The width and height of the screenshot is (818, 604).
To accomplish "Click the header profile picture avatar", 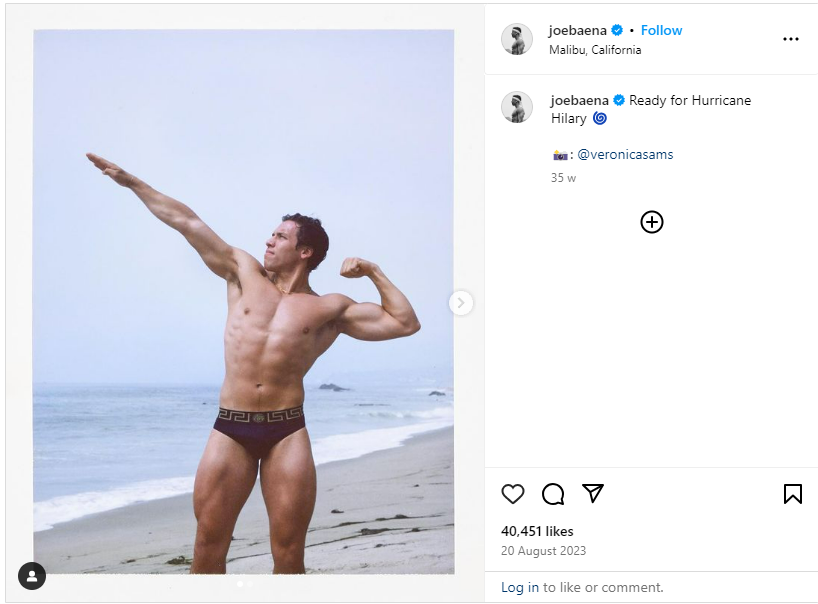I will [x=517, y=39].
